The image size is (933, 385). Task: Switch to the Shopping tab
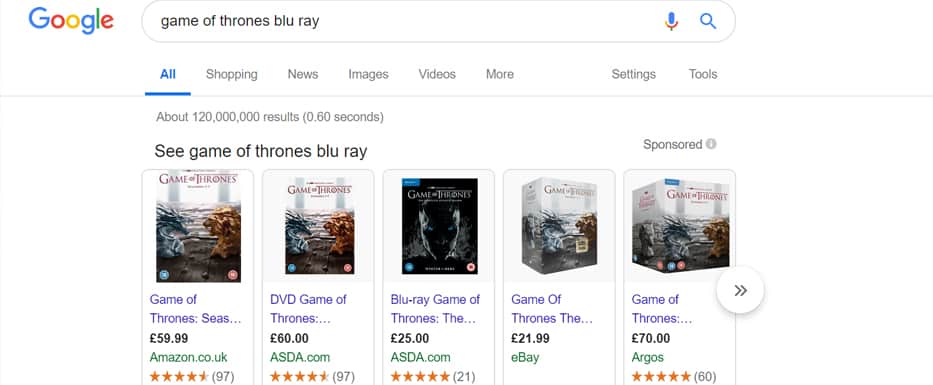point(231,74)
